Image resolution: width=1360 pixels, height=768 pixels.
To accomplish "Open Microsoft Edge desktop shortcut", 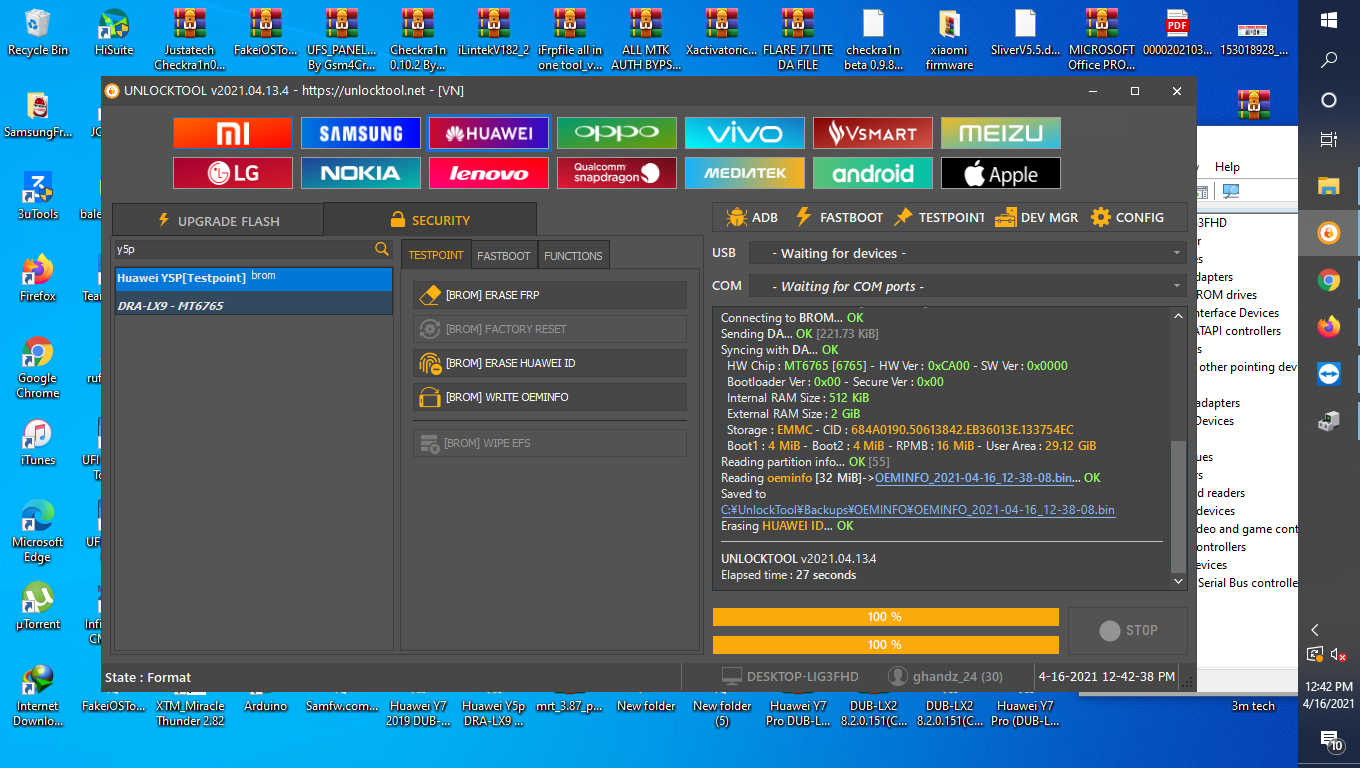I will [38, 531].
